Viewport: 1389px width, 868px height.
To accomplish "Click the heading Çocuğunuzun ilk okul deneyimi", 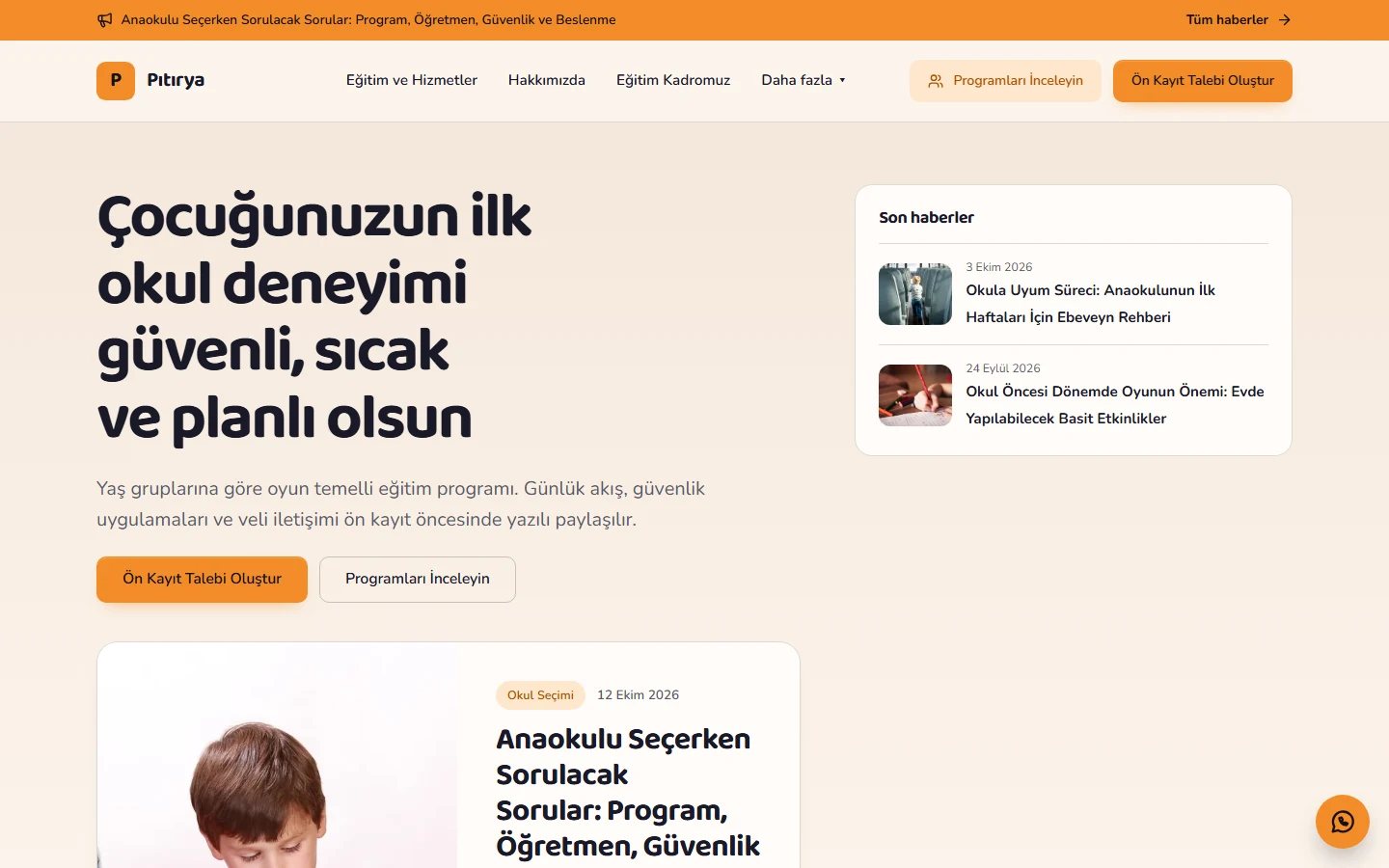I will click(314, 317).
